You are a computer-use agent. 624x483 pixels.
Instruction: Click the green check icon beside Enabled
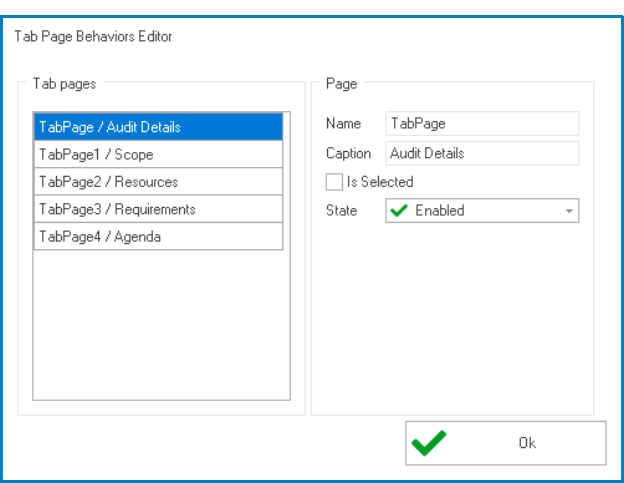[399, 210]
